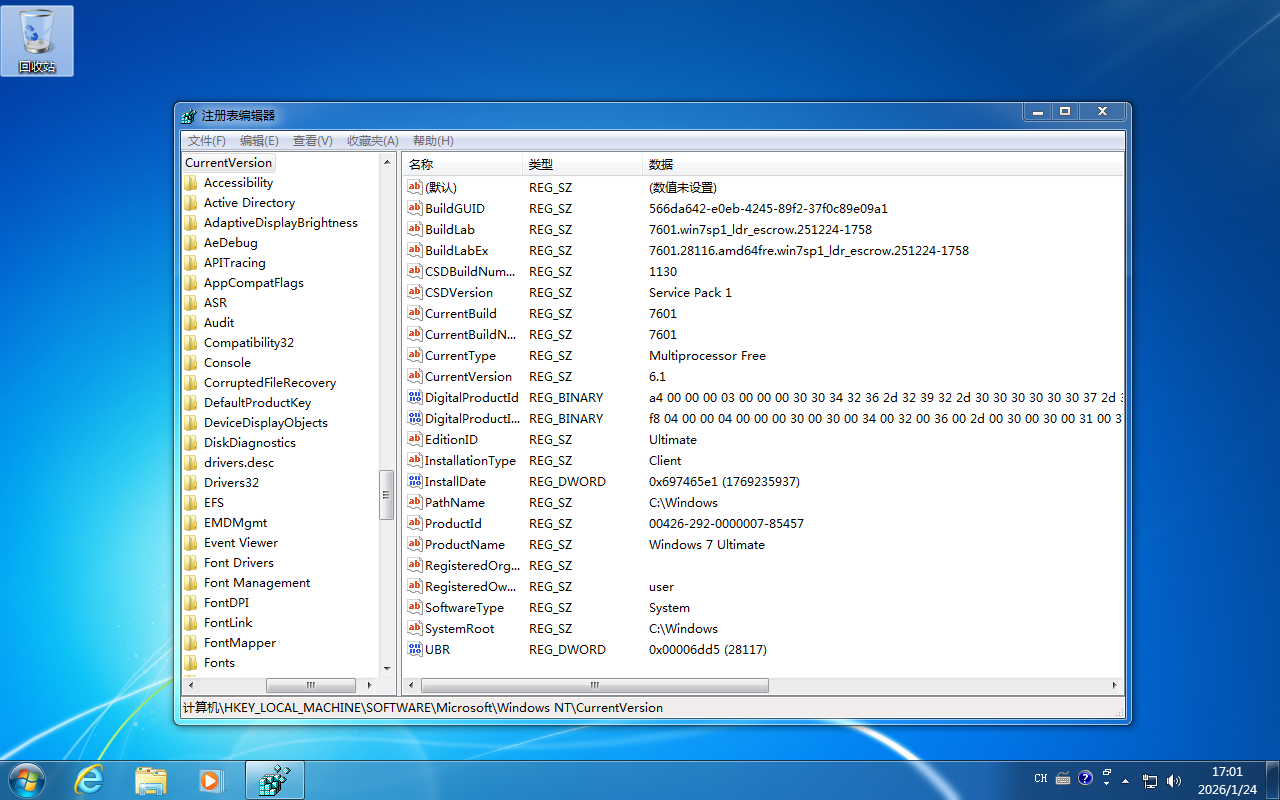The width and height of the screenshot is (1280, 800).
Task: Click the values pane horizontal scroll right arrow
Action: pos(1116,686)
